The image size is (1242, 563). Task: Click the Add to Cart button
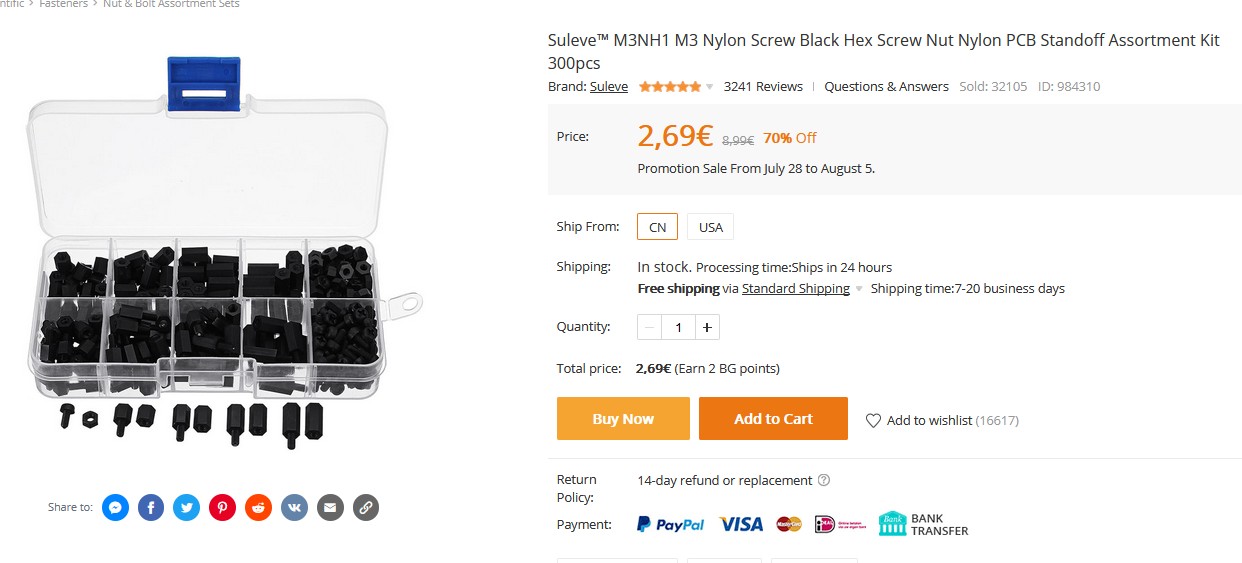pyautogui.click(x=773, y=419)
